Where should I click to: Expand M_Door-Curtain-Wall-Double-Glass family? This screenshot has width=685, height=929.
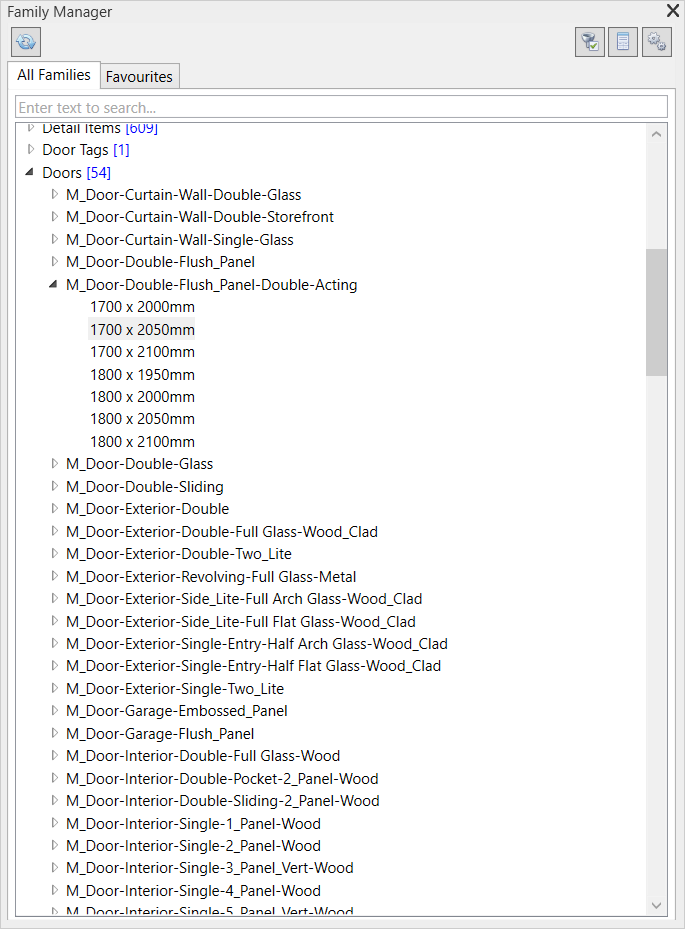55,194
